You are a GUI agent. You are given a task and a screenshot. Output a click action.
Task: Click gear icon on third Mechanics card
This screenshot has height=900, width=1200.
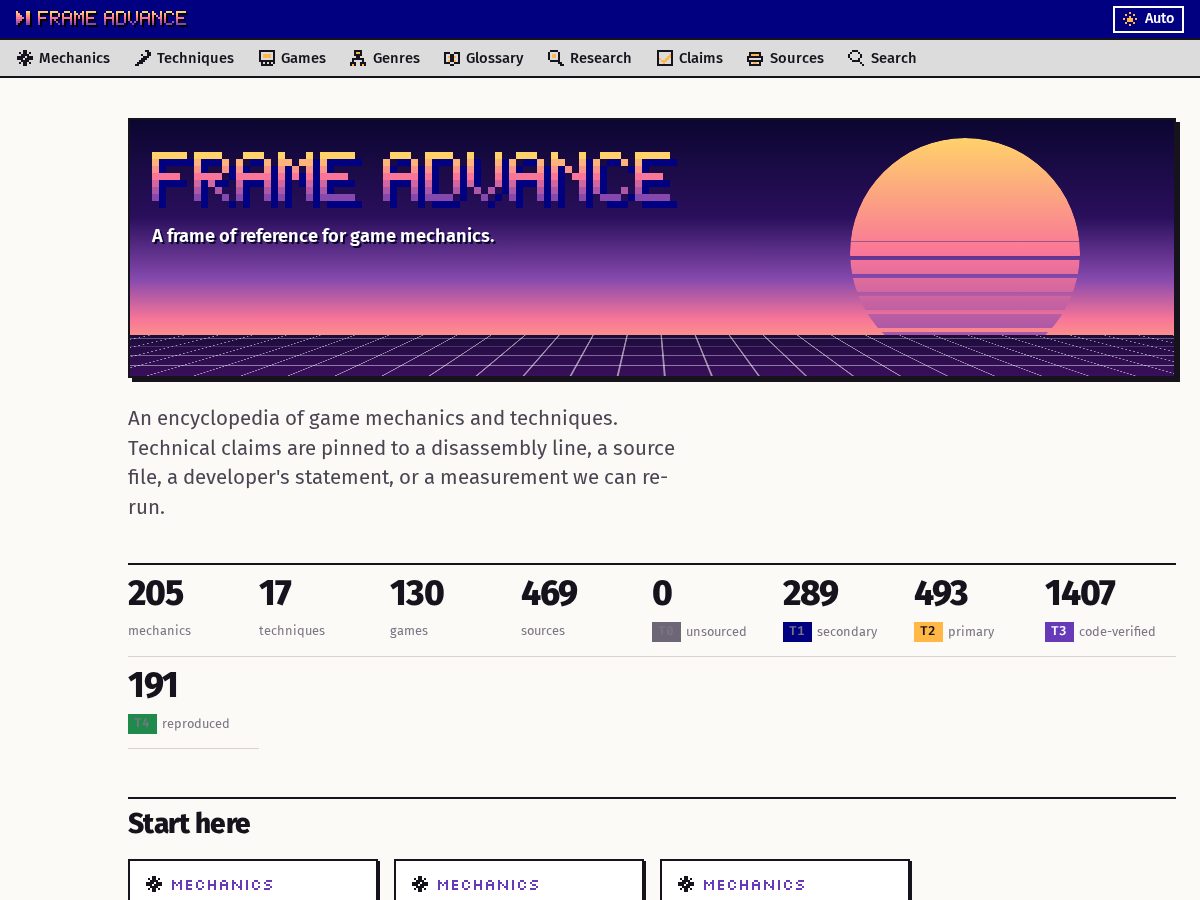point(686,884)
